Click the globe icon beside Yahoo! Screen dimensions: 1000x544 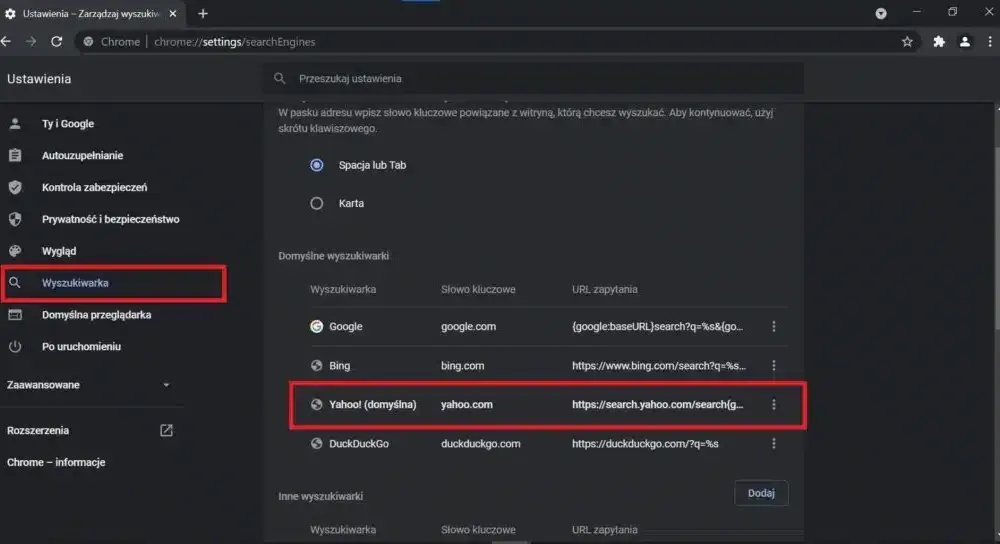(x=316, y=404)
